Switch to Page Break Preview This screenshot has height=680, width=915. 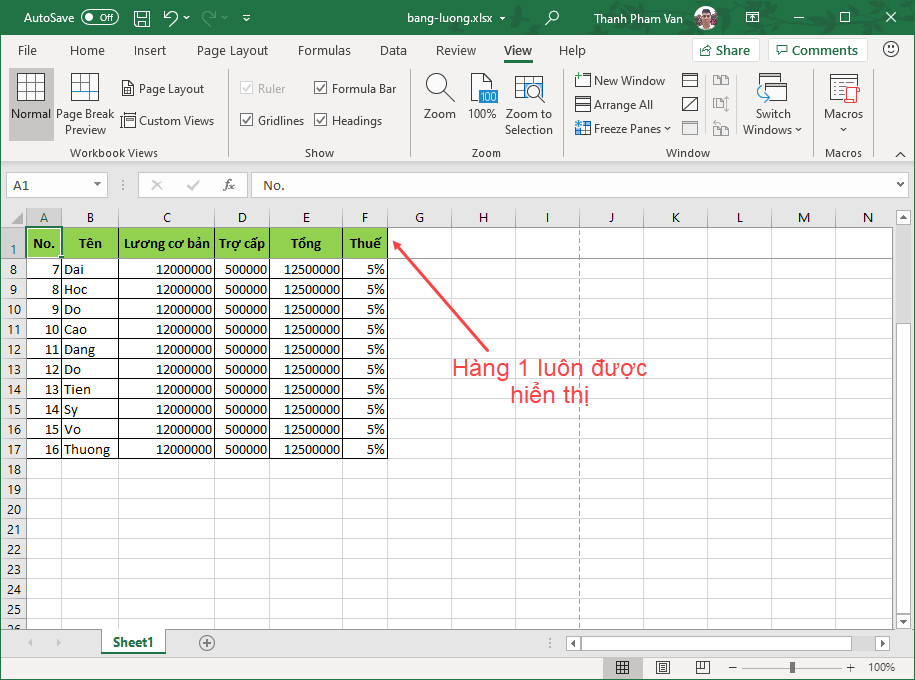85,104
